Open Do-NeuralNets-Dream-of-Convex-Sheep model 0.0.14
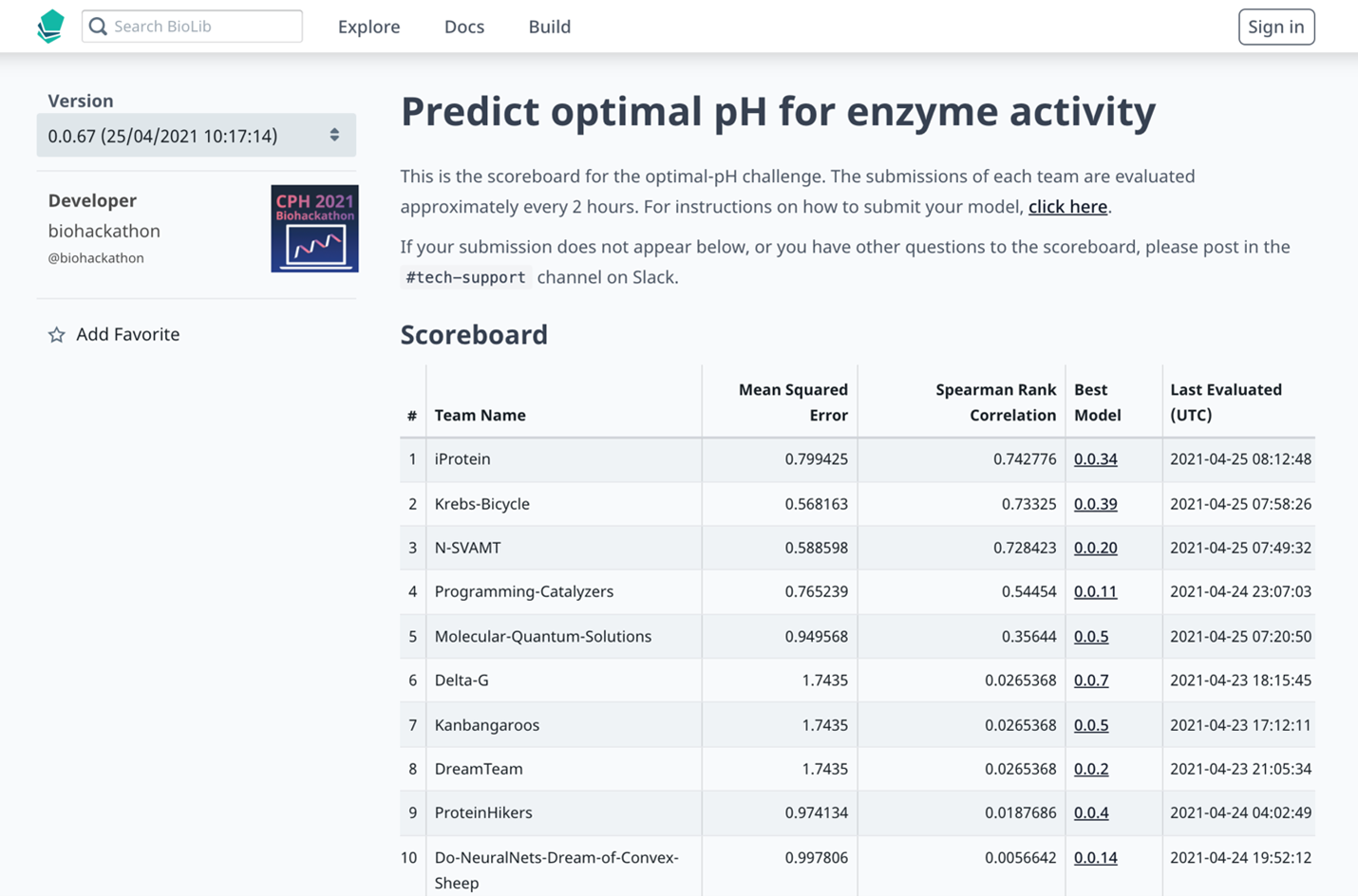 click(x=1096, y=857)
